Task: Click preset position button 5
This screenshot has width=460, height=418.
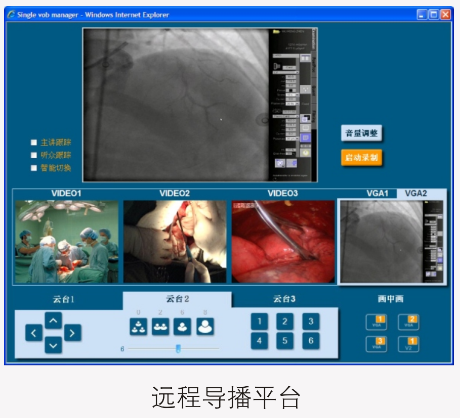Action: (285, 341)
